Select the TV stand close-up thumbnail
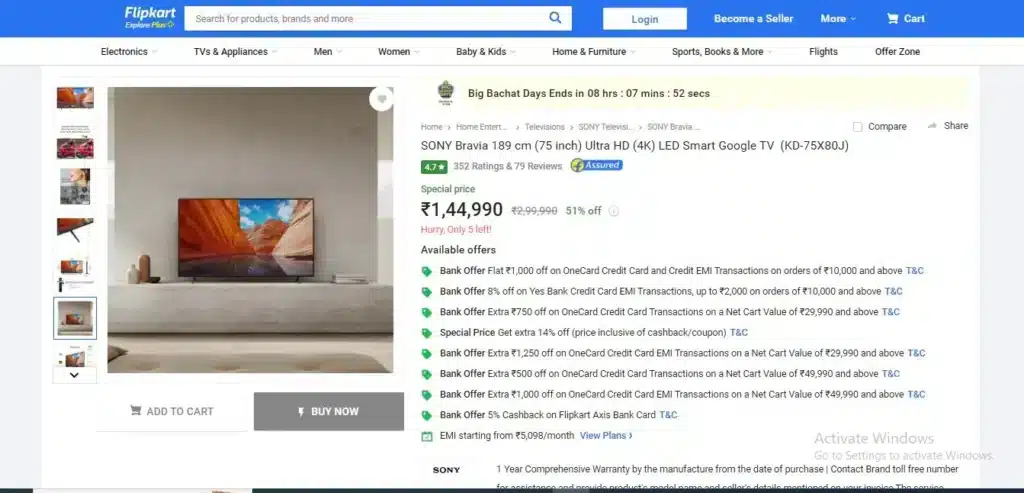Viewport: 1024px width, 493px height. click(x=75, y=230)
